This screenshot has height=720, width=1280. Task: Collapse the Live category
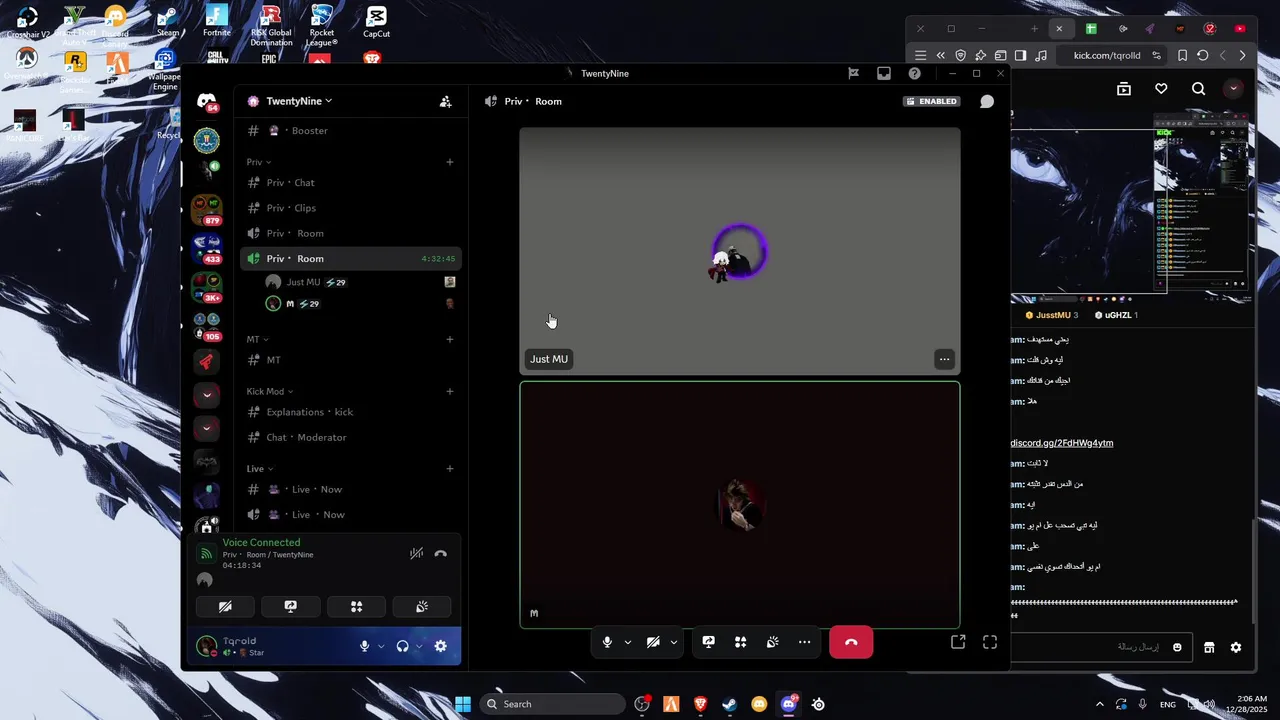(260, 468)
